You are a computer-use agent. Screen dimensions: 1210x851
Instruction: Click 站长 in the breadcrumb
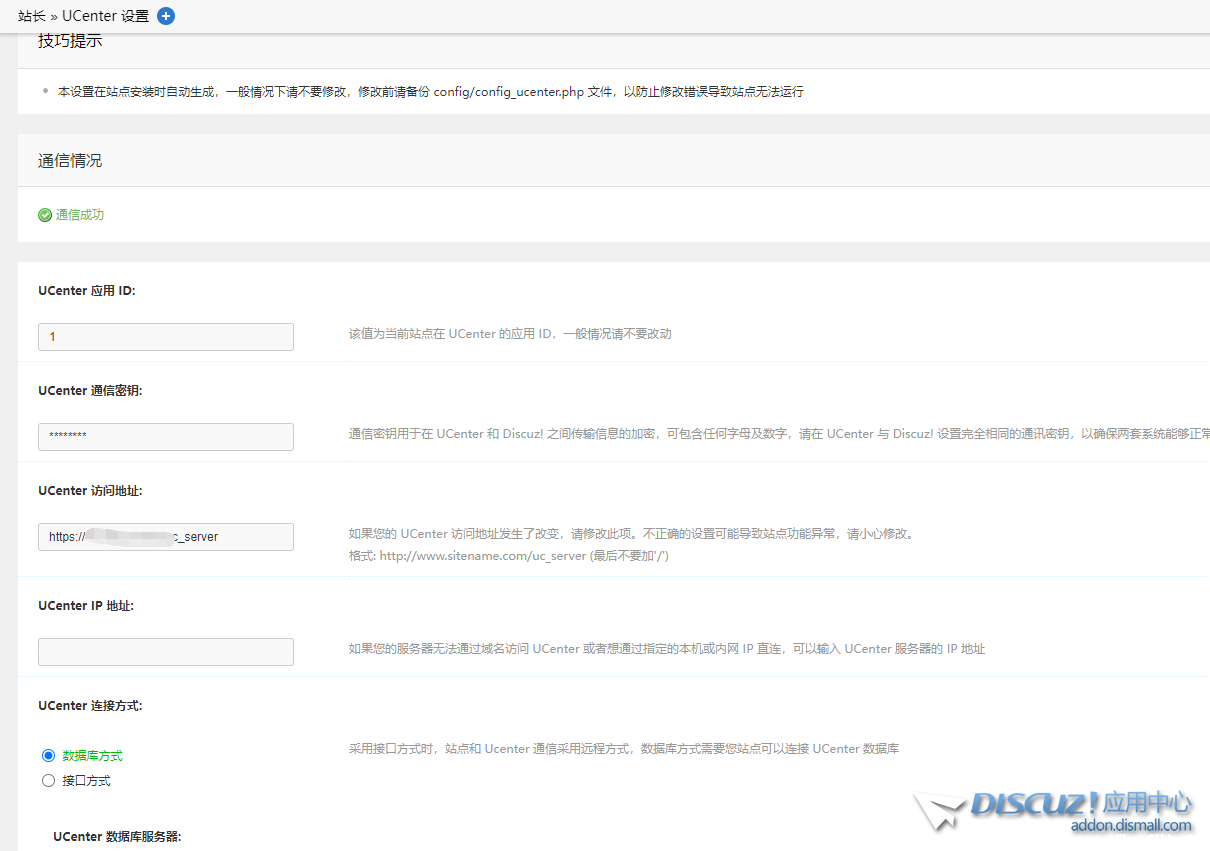coord(32,16)
